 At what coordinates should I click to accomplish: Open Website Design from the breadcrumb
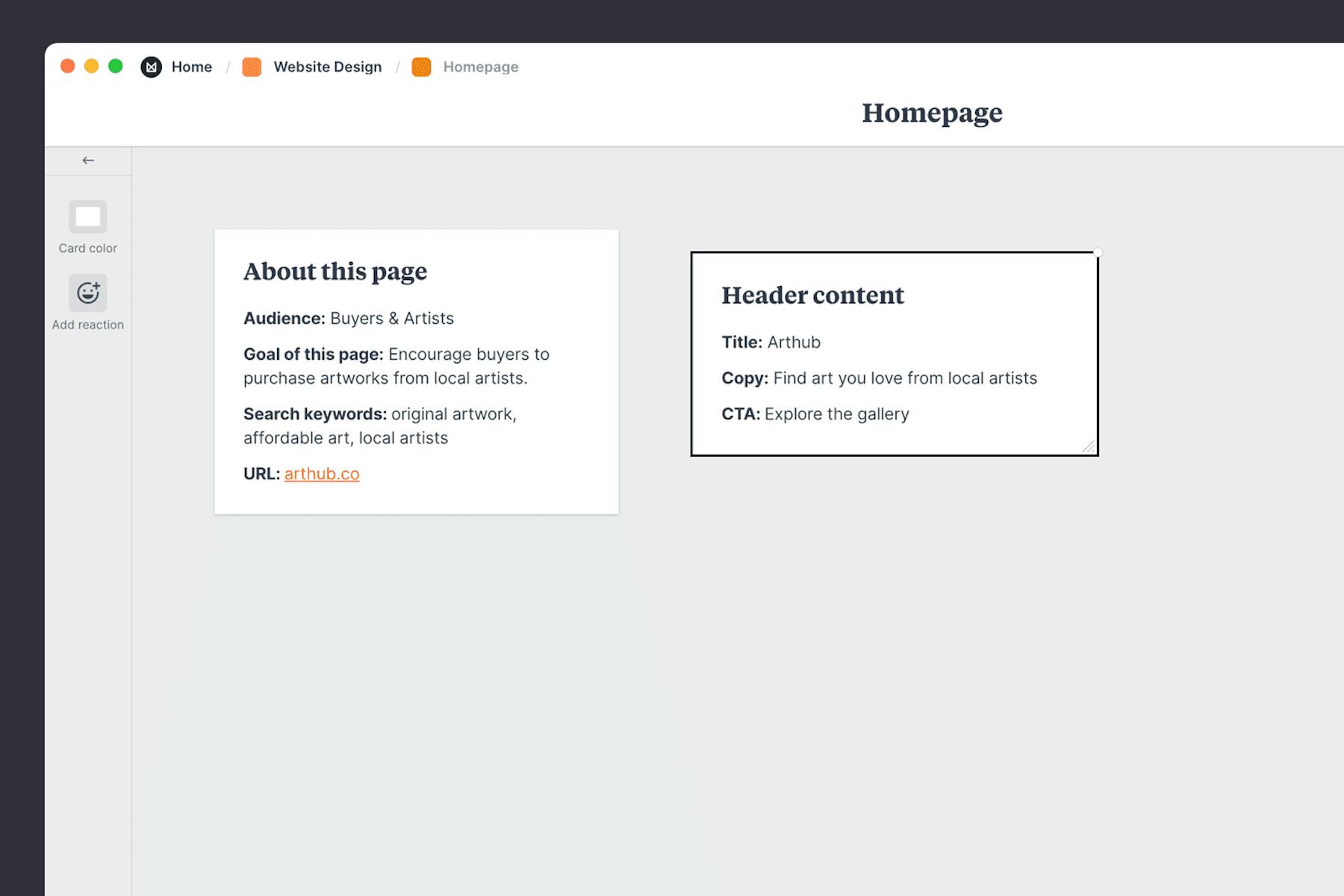327,66
